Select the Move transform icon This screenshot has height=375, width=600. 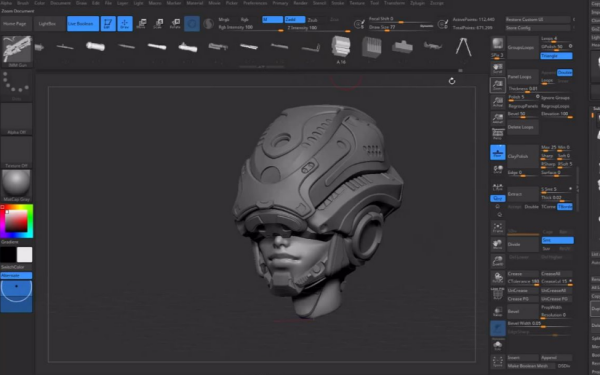pyautogui.click(x=141, y=24)
